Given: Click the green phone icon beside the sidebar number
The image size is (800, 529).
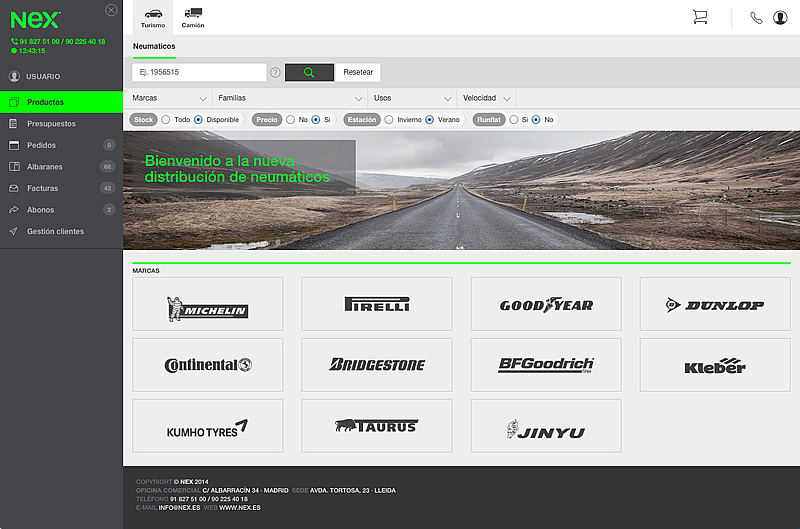Looking at the screenshot, I should [14, 41].
